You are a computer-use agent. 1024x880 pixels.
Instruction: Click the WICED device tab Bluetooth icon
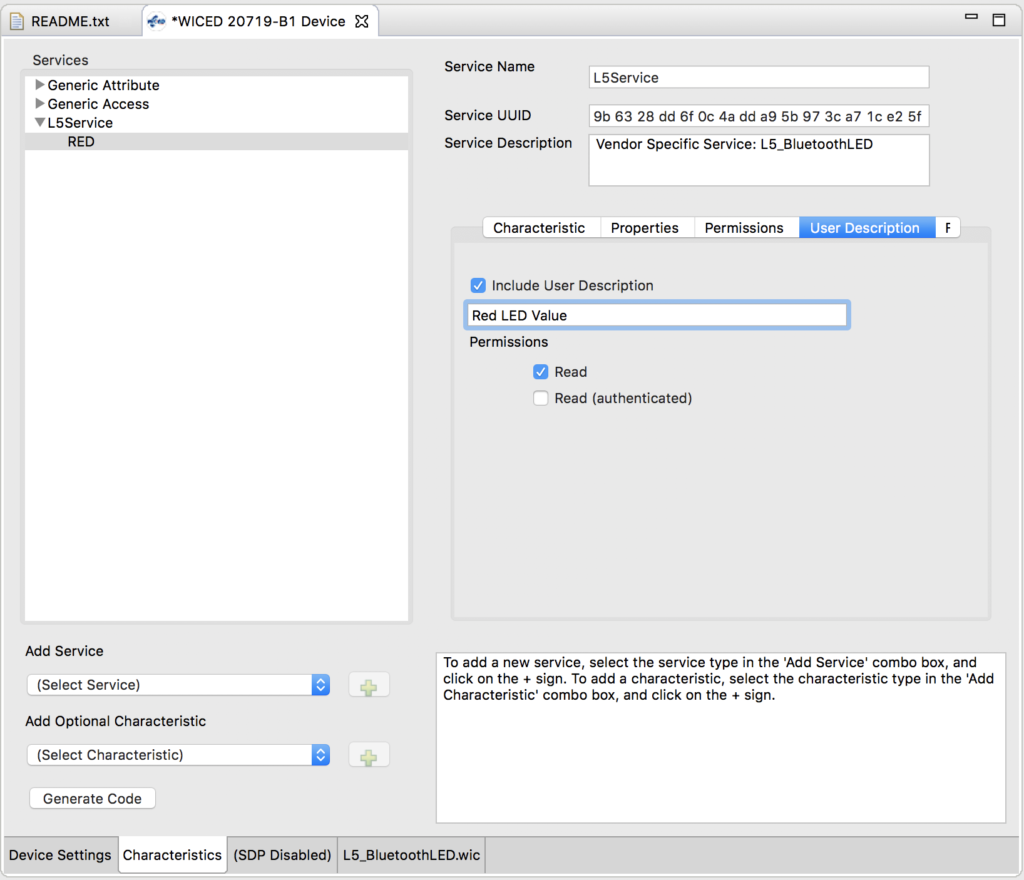(156, 22)
